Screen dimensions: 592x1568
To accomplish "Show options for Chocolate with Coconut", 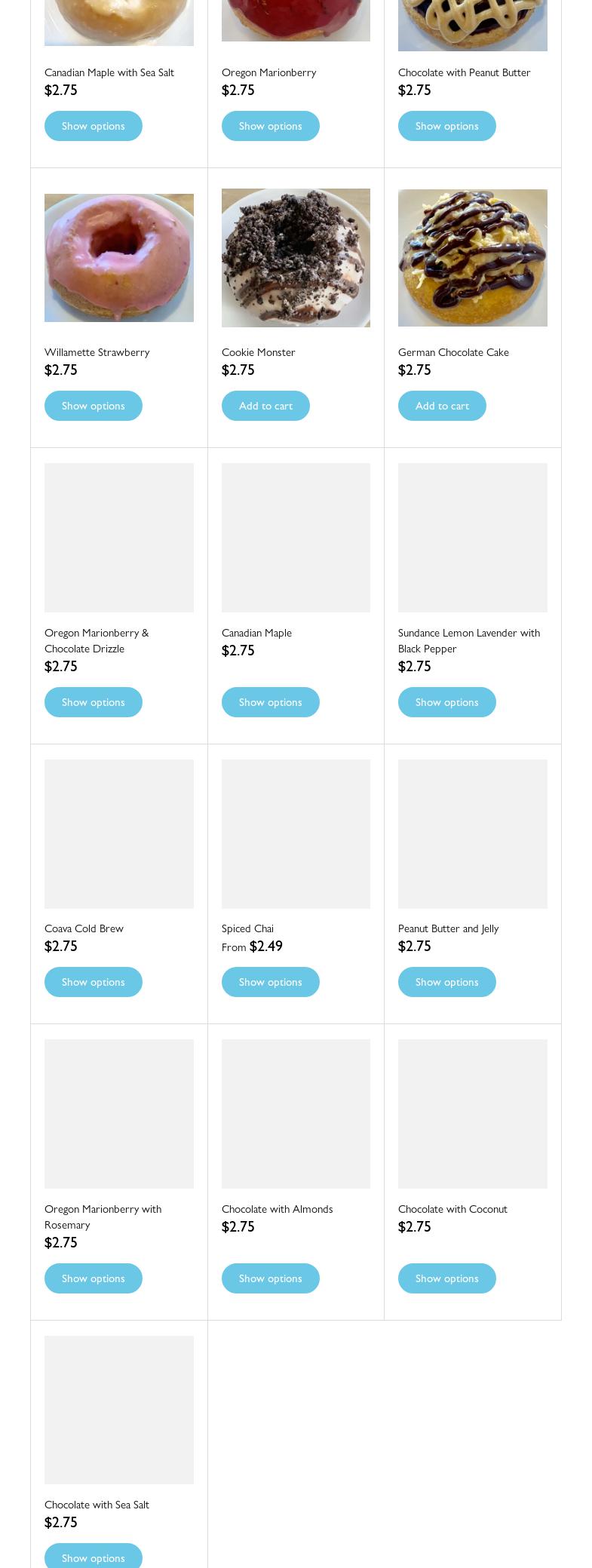I will 446,1278.
